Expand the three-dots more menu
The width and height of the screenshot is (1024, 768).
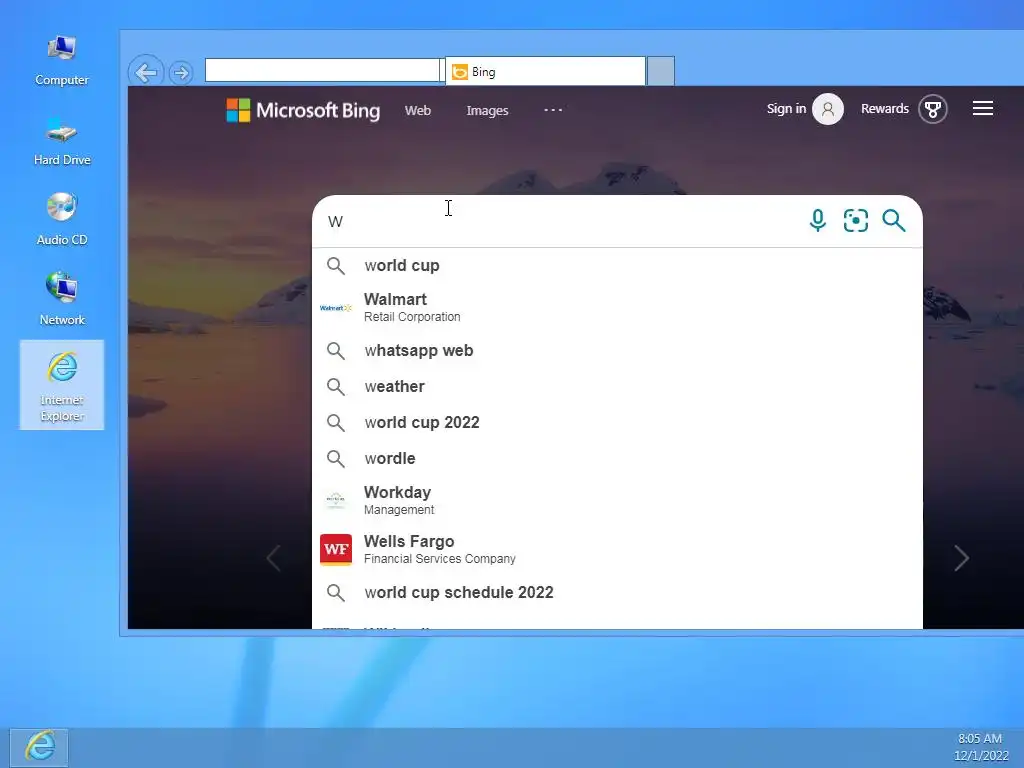[x=553, y=110]
